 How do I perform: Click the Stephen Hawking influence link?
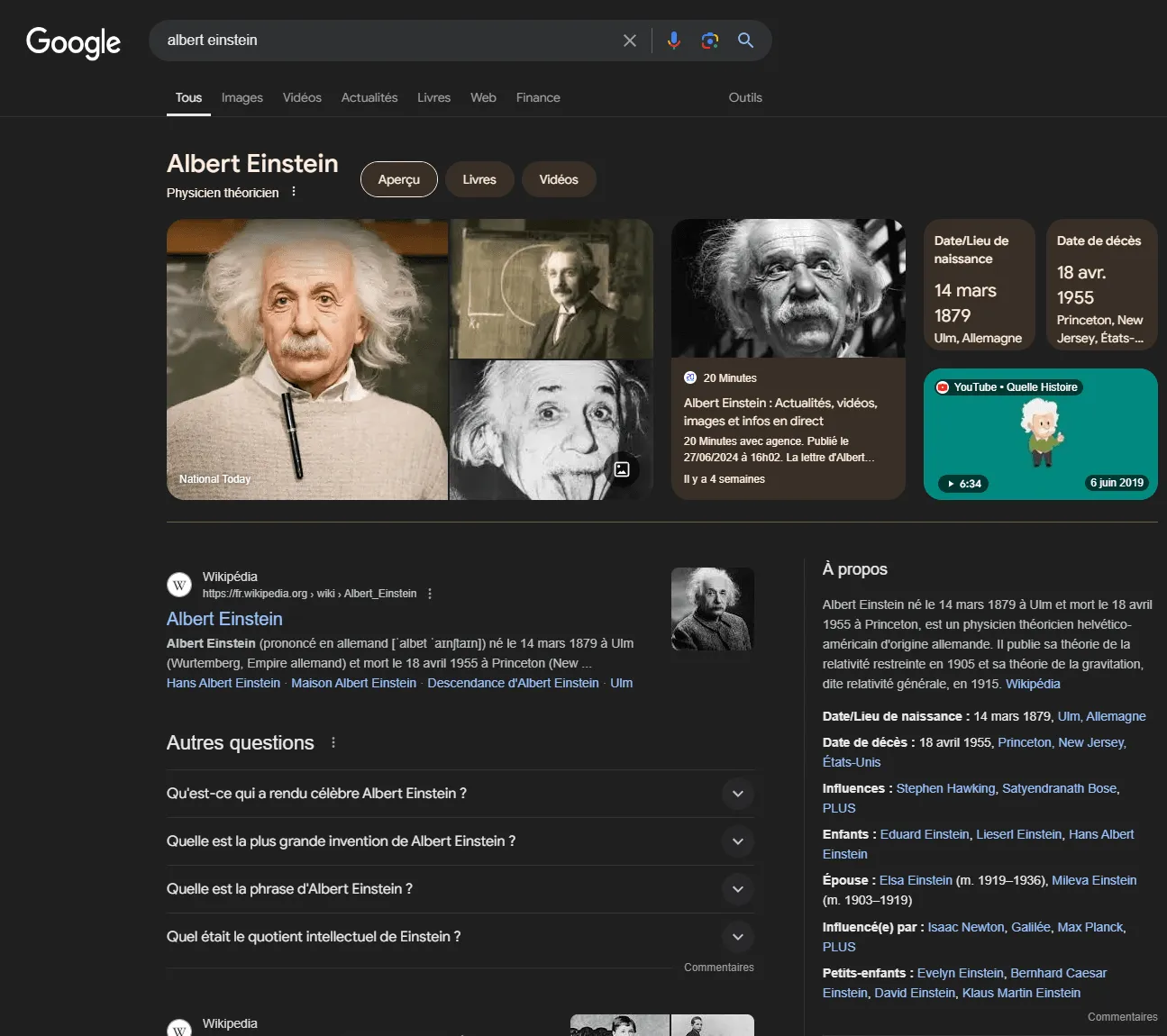(x=945, y=788)
